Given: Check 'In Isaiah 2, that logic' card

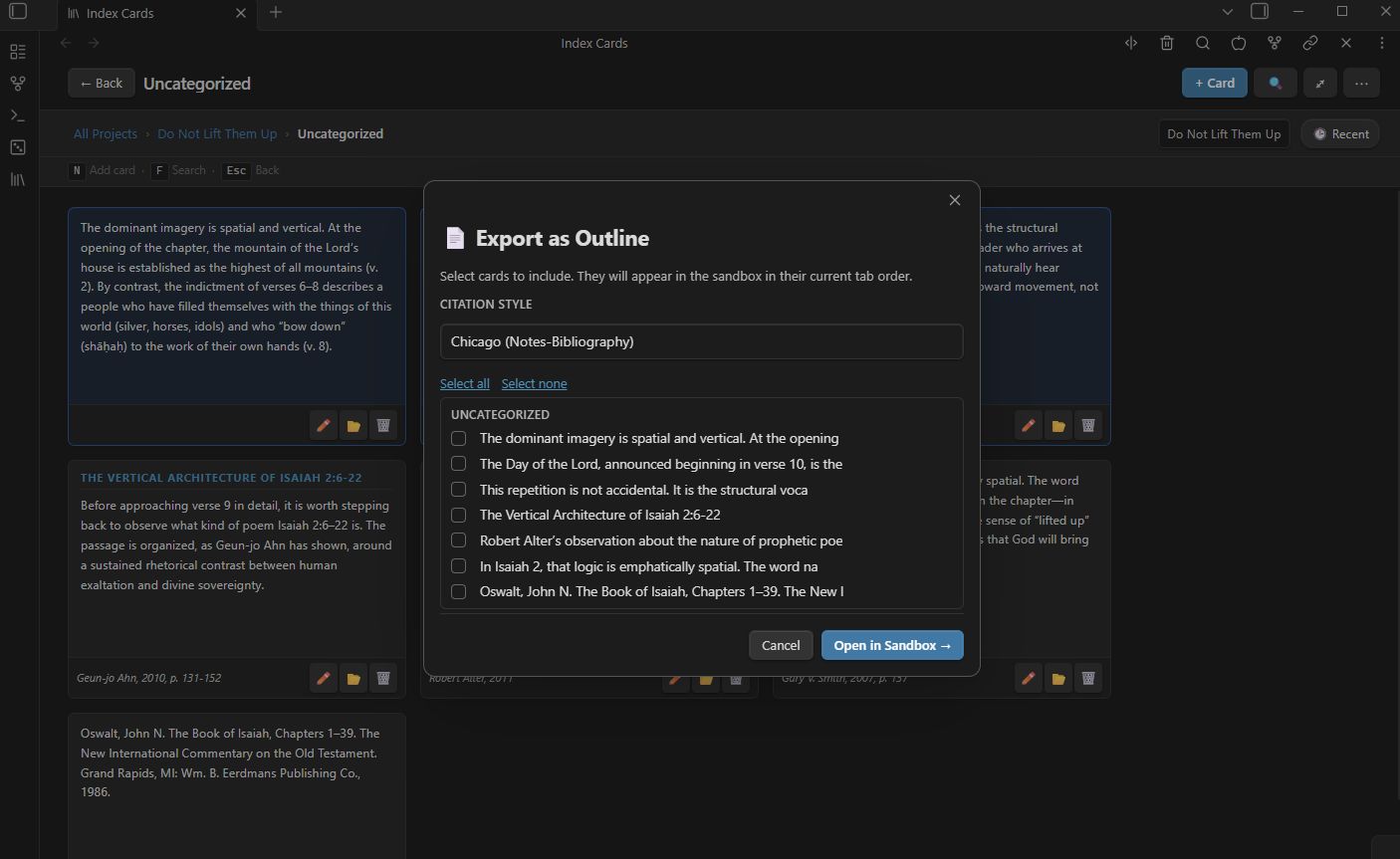Looking at the screenshot, I should pyautogui.click(x=459, y=566).
